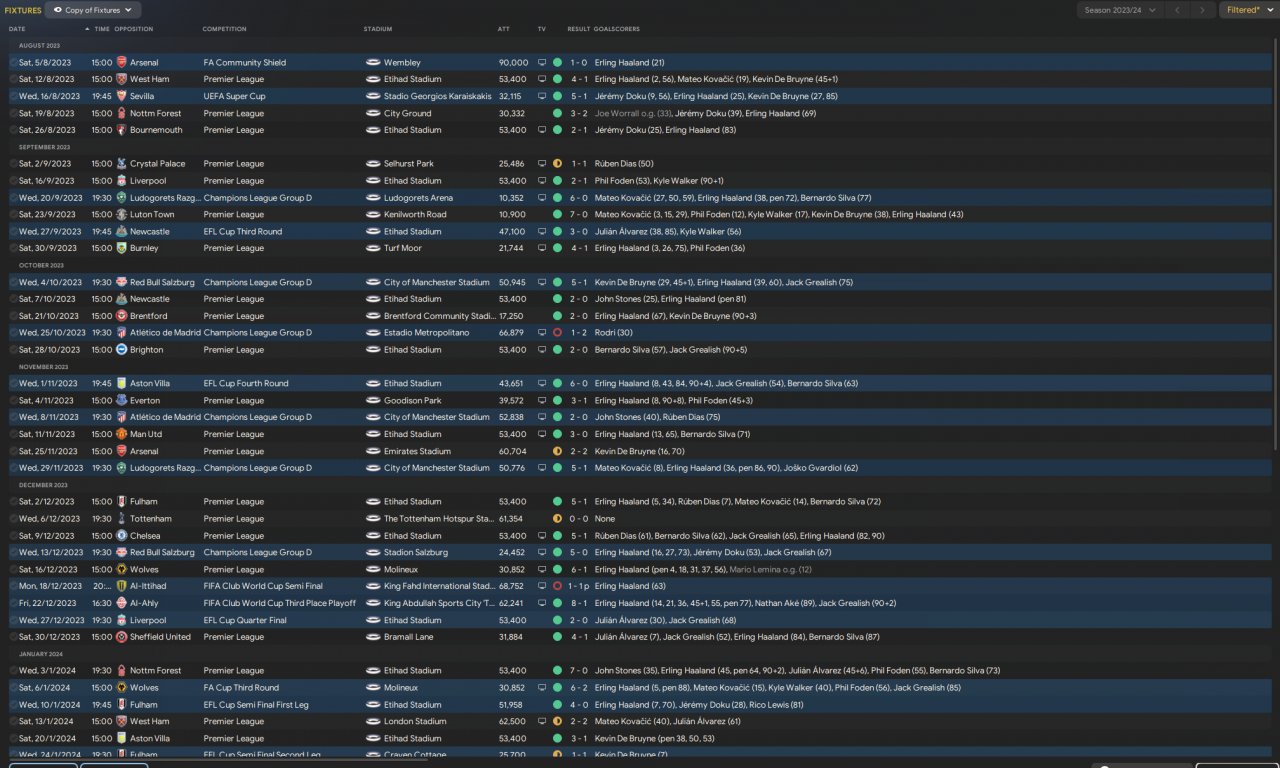Viewport: 1280px width, 768px height.
Task: Sort by the Competition column header
Action: coord(224,29)
